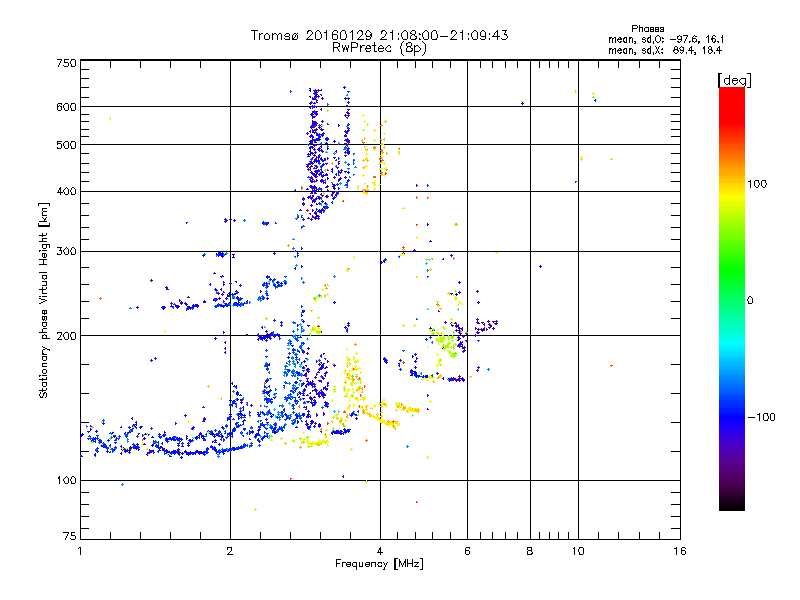Click the x-axis tick label '10'
800x600 pixels.
(x=578, y=551)
